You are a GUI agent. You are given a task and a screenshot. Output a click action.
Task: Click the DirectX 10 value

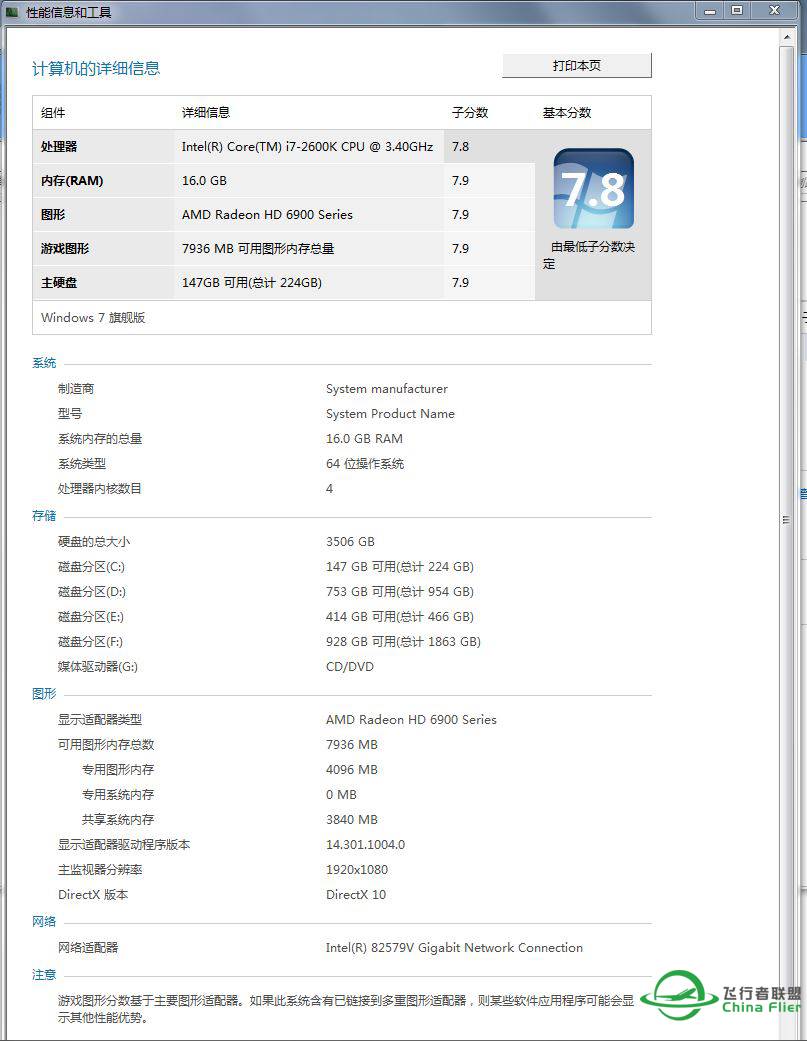pyautogui.click(x=356, y=895)
